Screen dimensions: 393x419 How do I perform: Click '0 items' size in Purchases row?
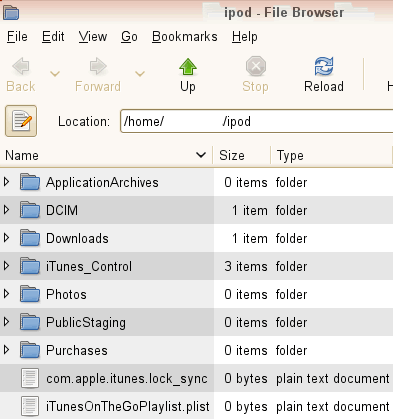pos(246,350)
